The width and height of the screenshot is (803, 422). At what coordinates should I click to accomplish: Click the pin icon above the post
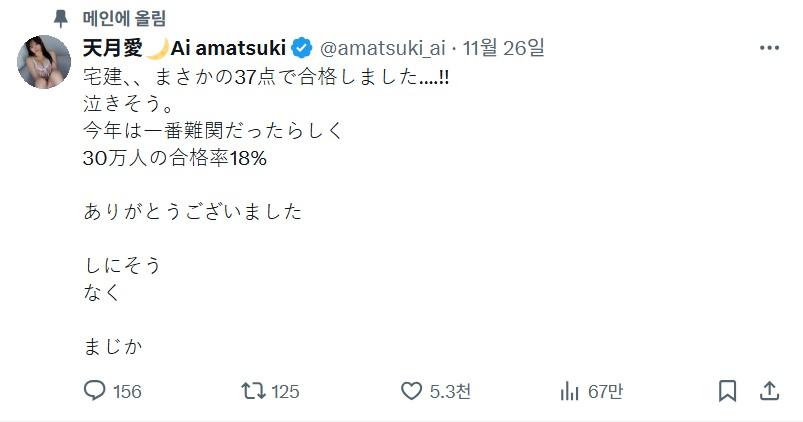point(62,18)
